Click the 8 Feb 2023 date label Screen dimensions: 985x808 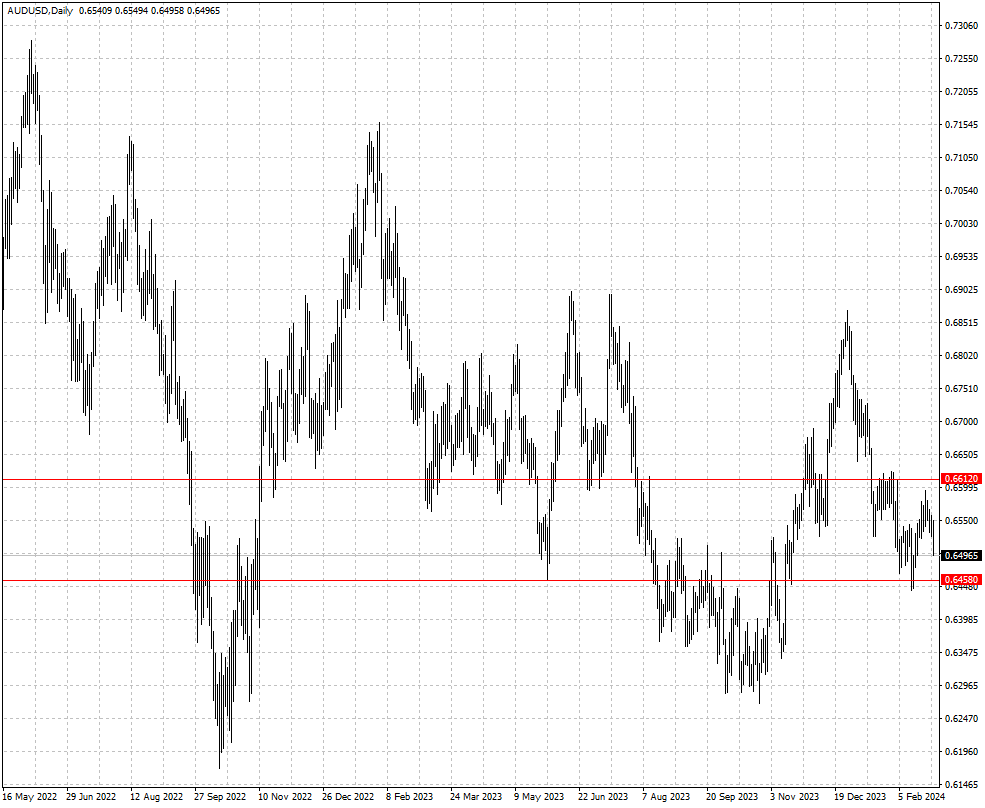[x=410, y=797]
